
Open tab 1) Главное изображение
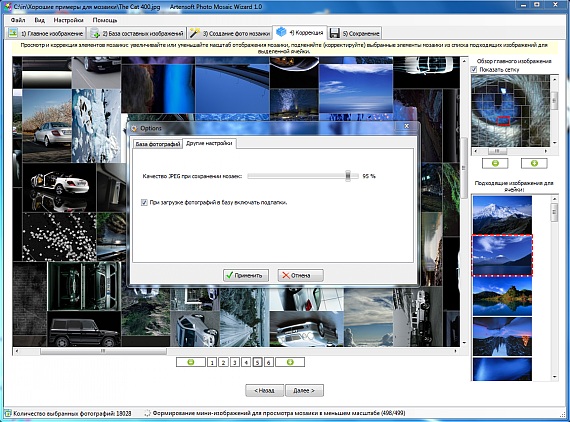[46, 33]
